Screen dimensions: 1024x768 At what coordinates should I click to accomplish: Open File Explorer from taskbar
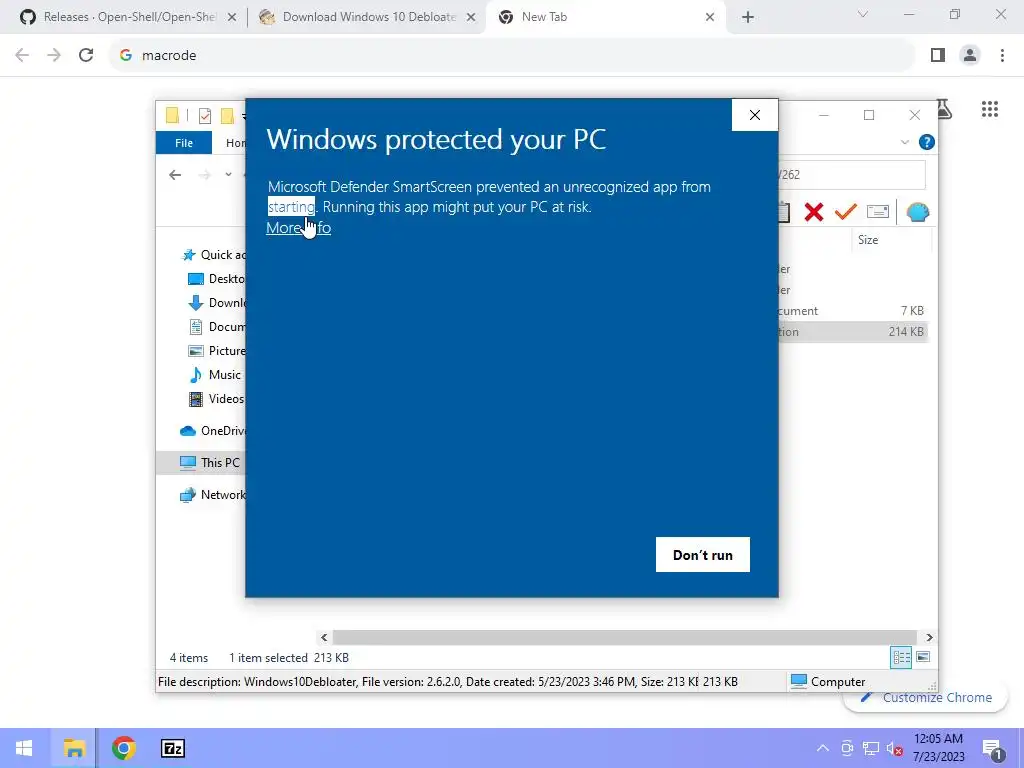74,748
